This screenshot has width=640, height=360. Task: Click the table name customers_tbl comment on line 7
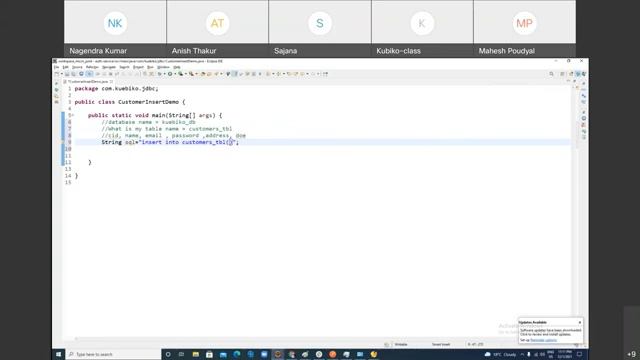tap(167, 129)
